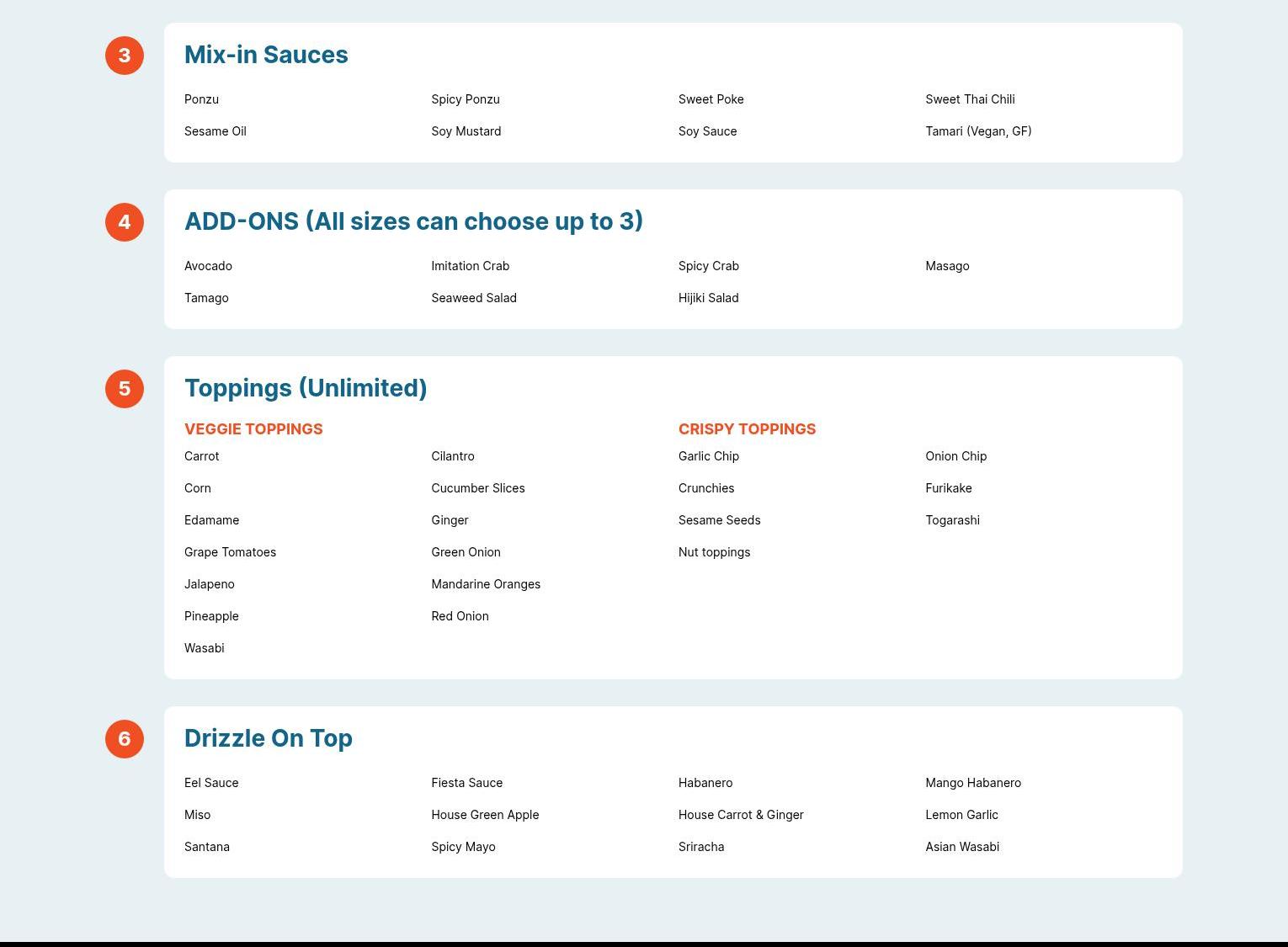1288x947 pixels.
Task: Pick the "Lemon Garlic" drizzle
Action: [x=961, y=815]
